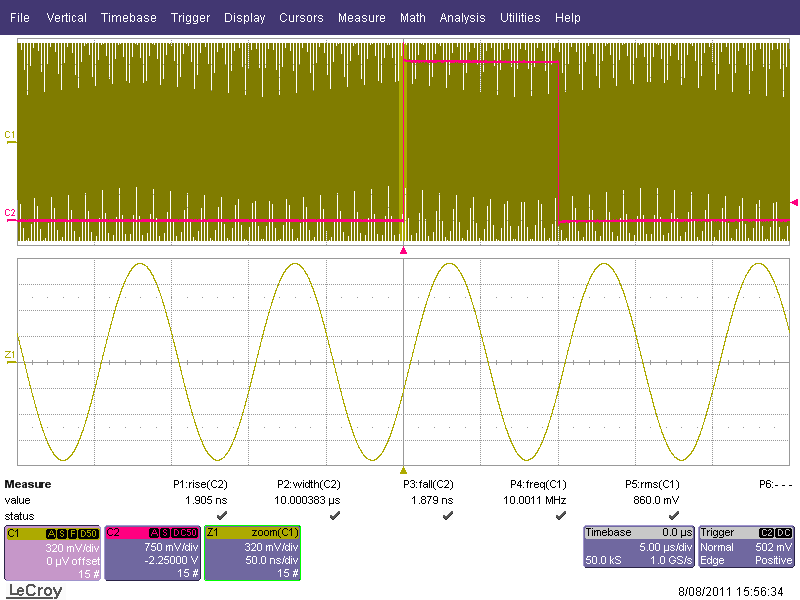This screenshot has width=800, height=600.
Task: Open the Analysis menu
Action: click(x=462, y=18)
